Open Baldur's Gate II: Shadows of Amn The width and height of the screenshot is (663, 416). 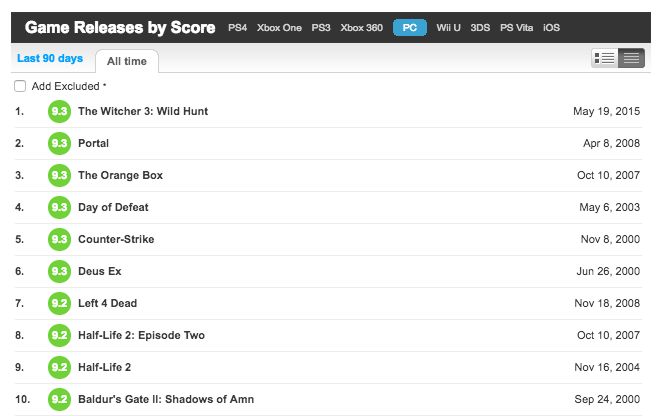pyautogui.click(x=166, y=399)
